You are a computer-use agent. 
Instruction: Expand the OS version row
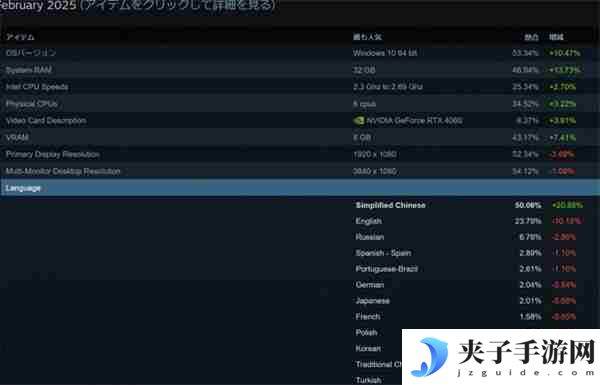[300, 53]
